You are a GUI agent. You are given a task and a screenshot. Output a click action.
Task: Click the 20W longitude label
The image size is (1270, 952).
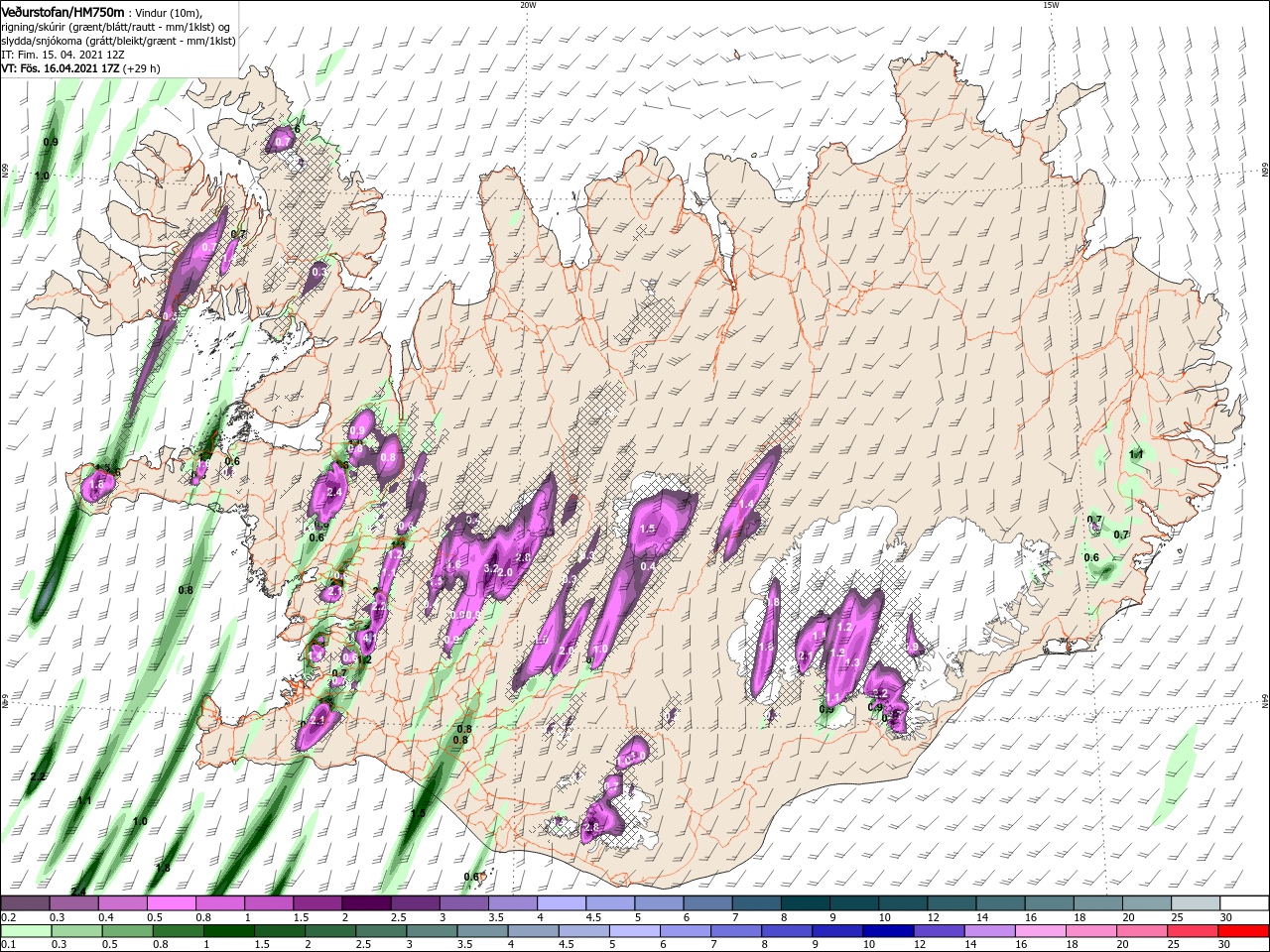(x=528, y=5)
